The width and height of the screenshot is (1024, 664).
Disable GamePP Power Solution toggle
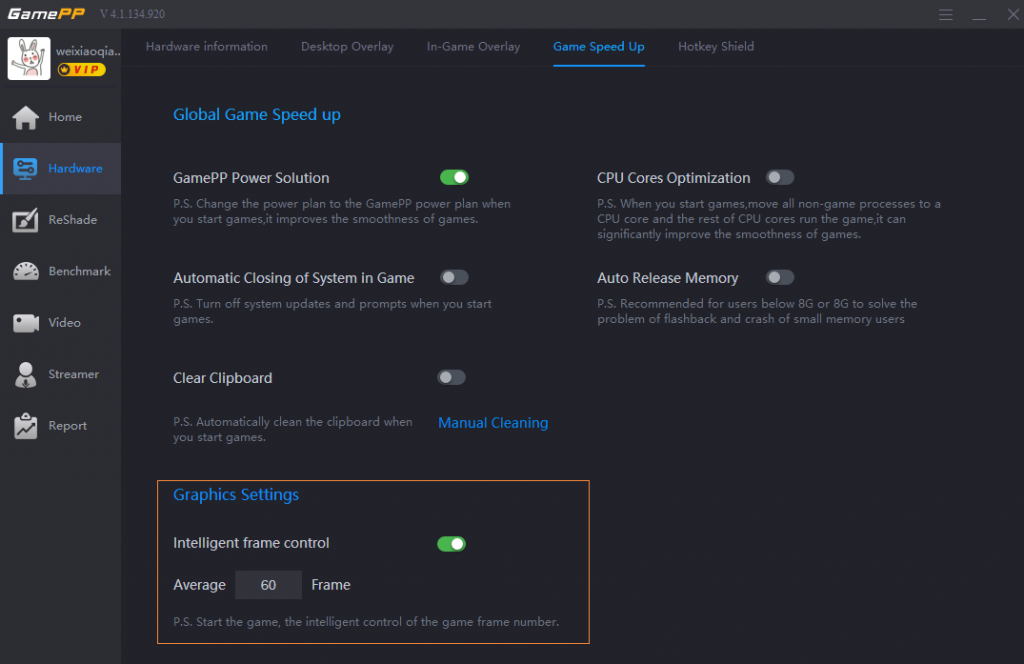[x=454, y=178]
